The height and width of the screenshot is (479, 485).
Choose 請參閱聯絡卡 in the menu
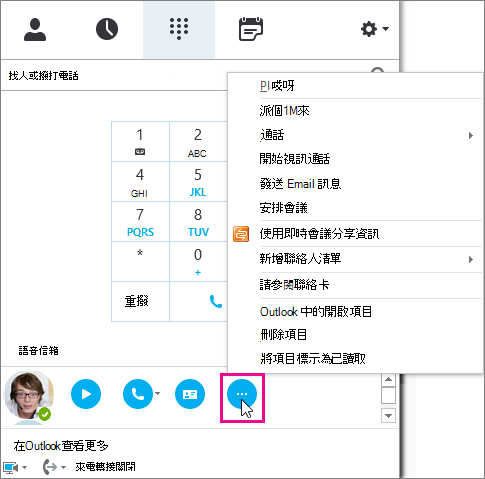pos(356,285)
